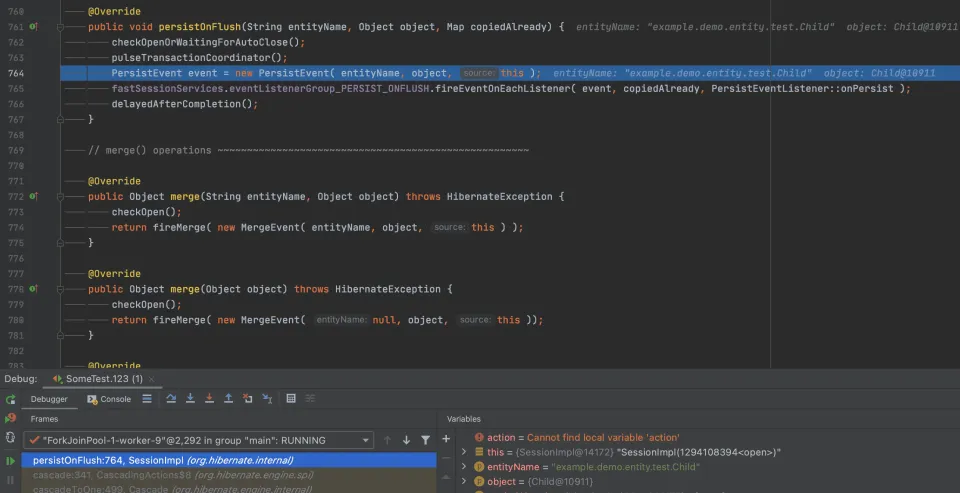Click the fireMerge call on line 774
Viewport: 960px width, 493px height.
click(179, 227)
